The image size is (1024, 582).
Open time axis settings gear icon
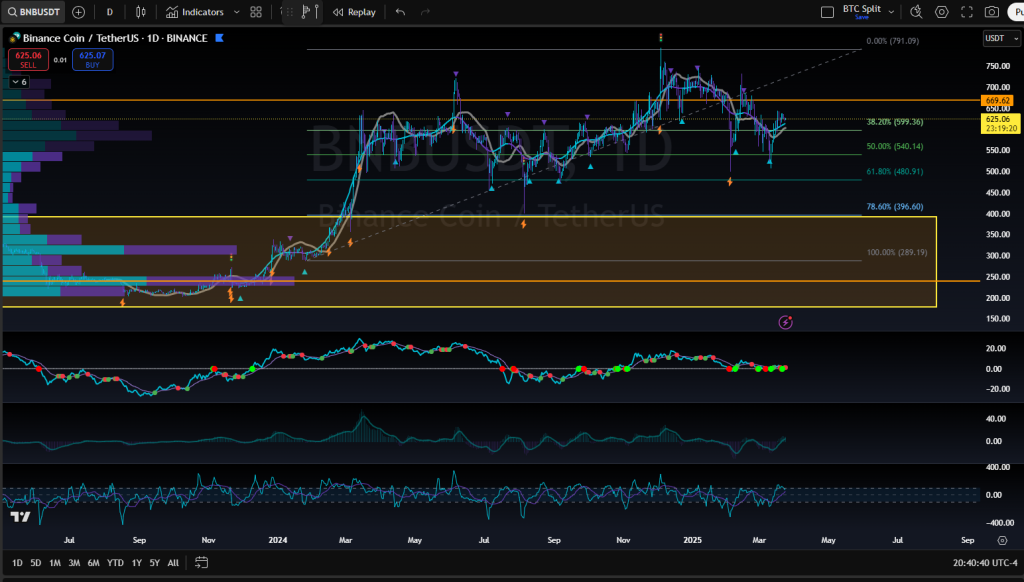pyautogui.click(x=1002, y=540)
